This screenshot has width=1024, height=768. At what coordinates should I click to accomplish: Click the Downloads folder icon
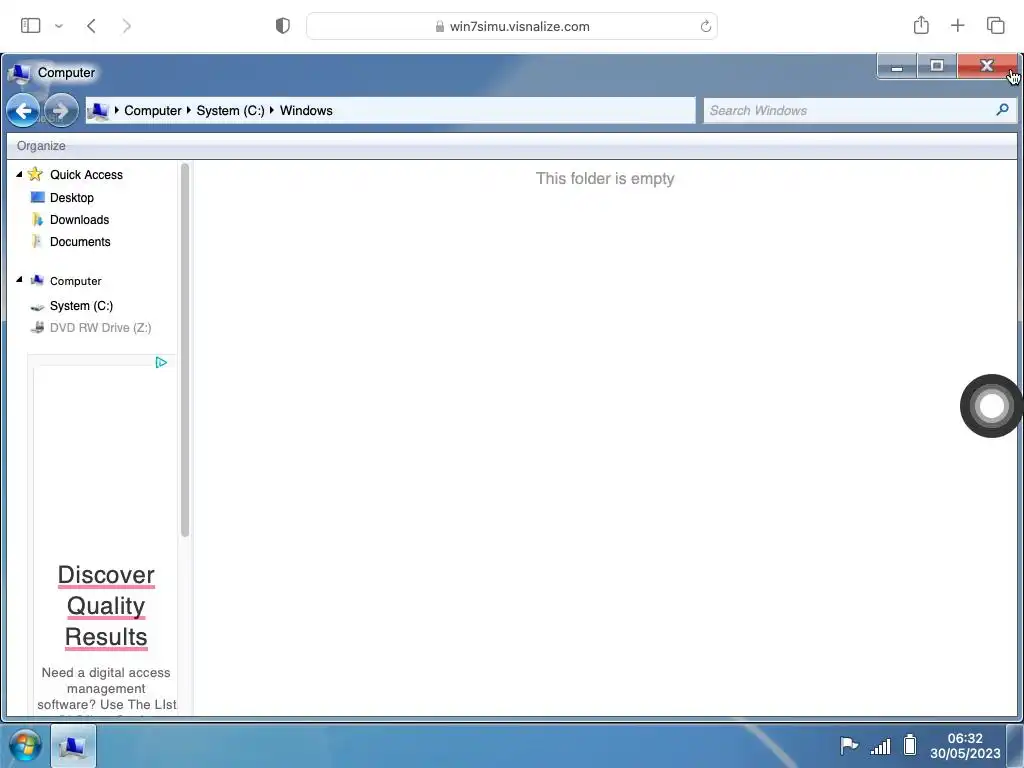tap(37, 219)
